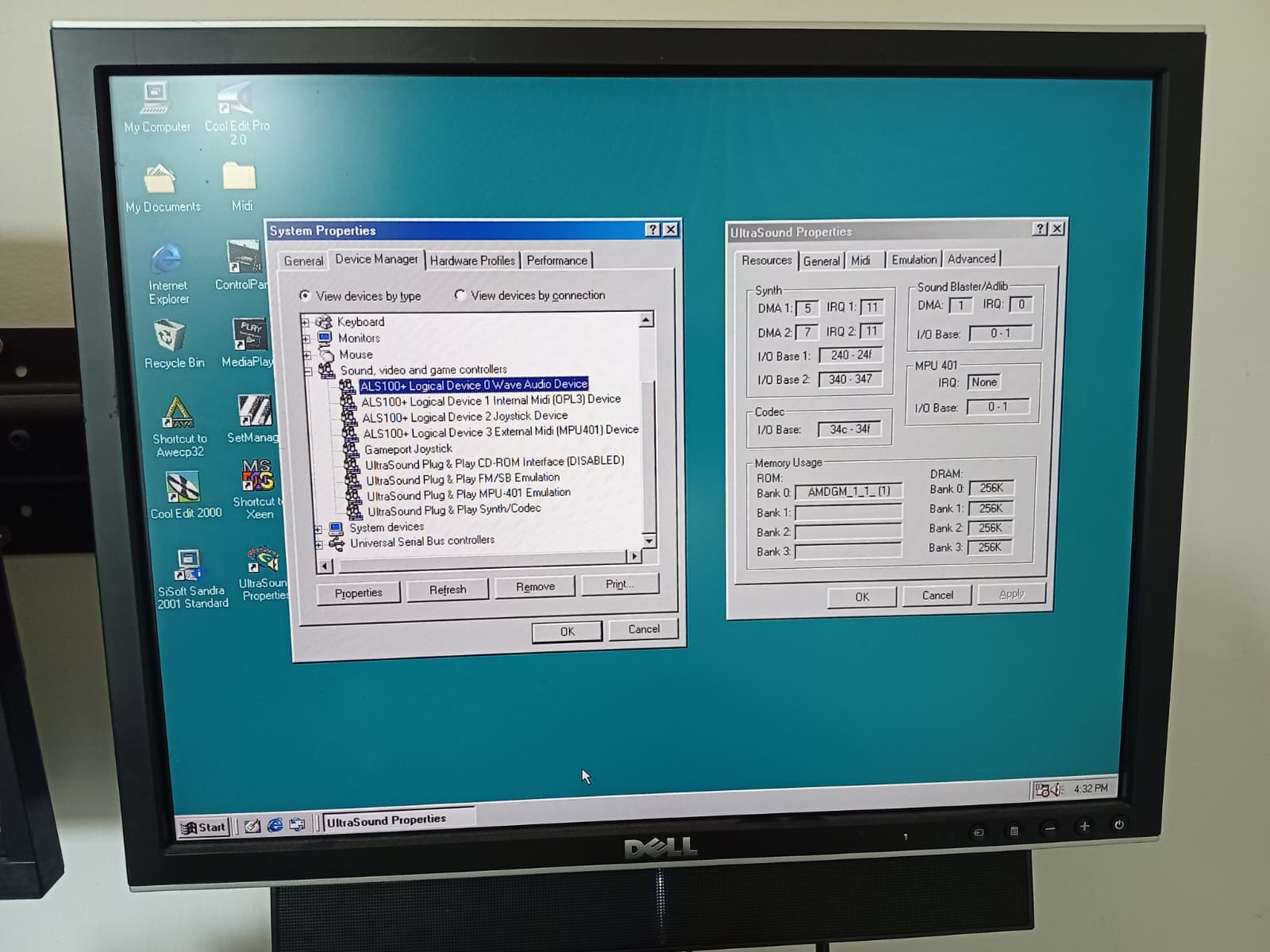Expand the Keyboard tree node

click(x=306, y=322)
